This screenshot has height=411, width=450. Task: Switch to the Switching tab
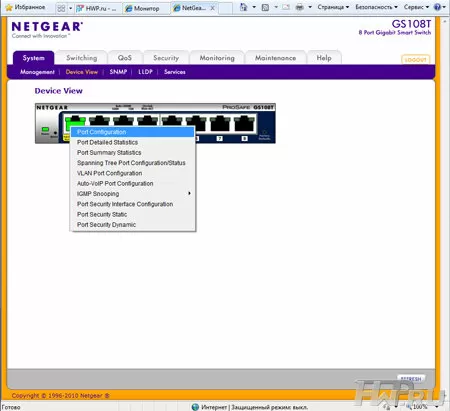82,58
